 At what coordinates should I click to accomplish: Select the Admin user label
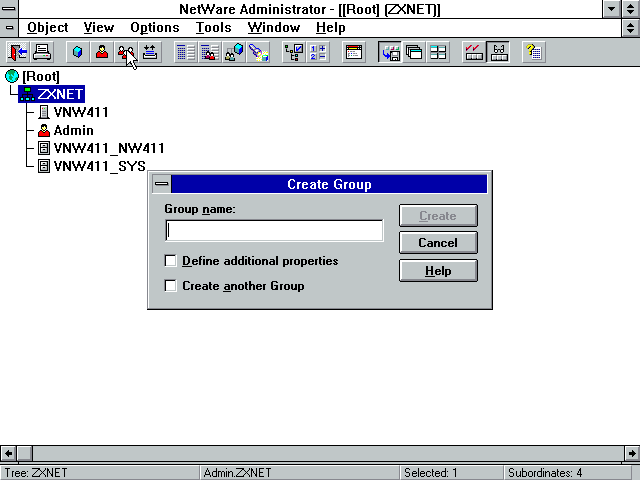[73, 130]
